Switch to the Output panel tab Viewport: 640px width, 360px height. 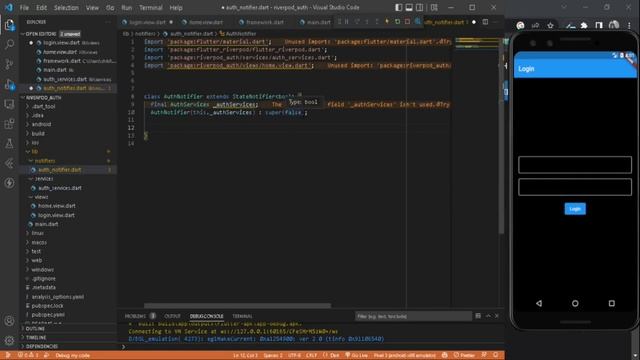coord(172,316)
